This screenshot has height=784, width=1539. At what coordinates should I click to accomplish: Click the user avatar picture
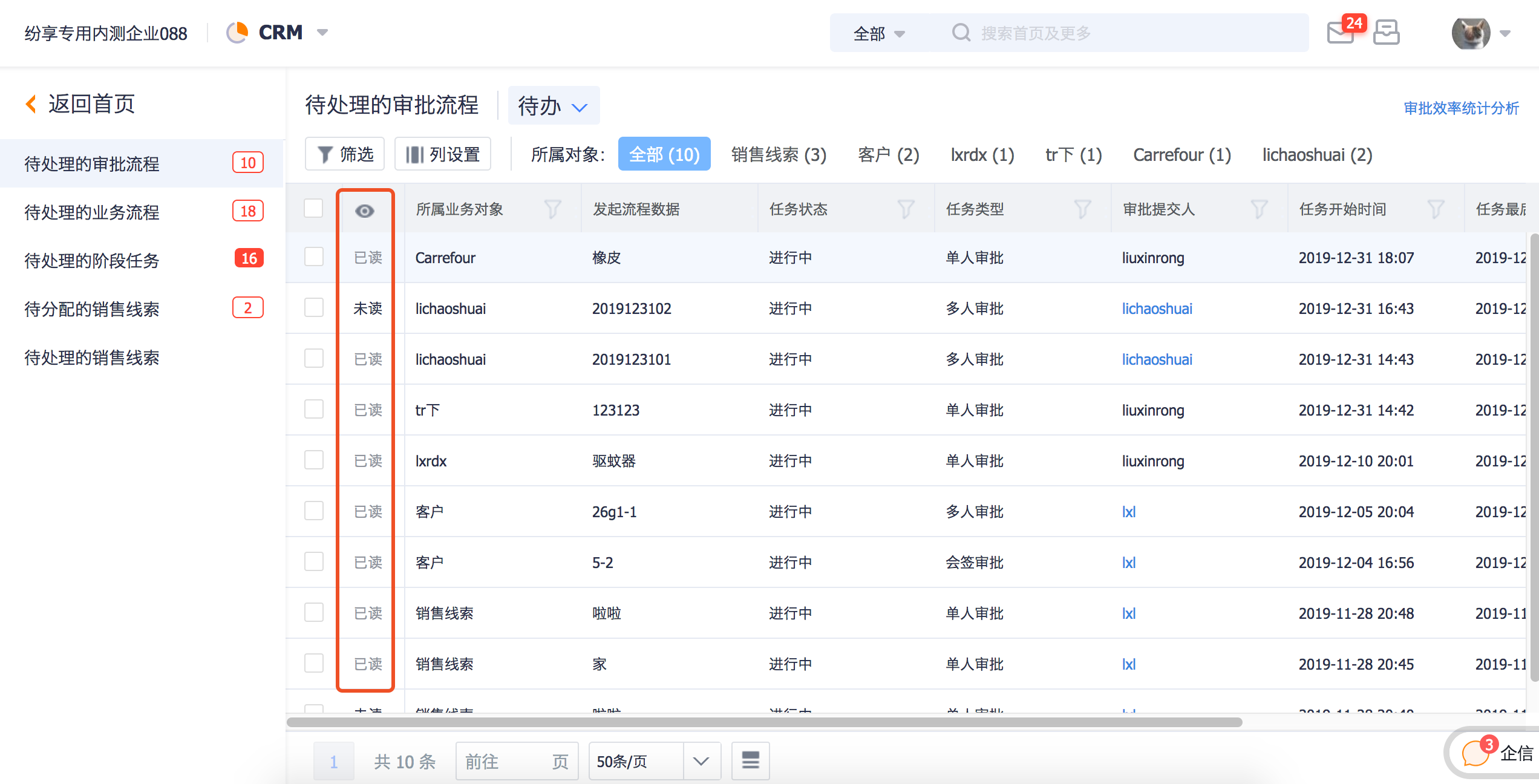tap(1470, 33)
